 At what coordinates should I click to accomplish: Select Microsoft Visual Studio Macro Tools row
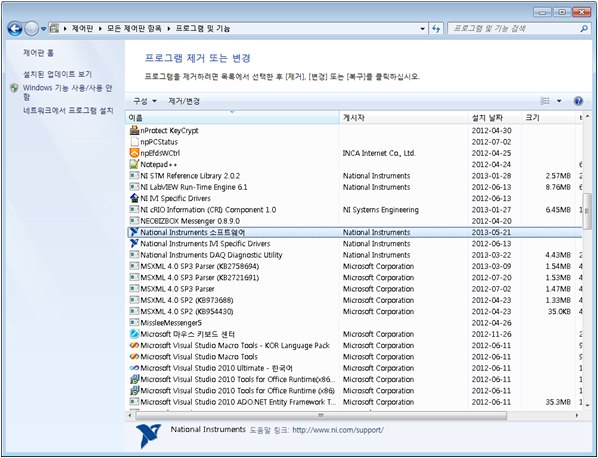click(355, 357)
